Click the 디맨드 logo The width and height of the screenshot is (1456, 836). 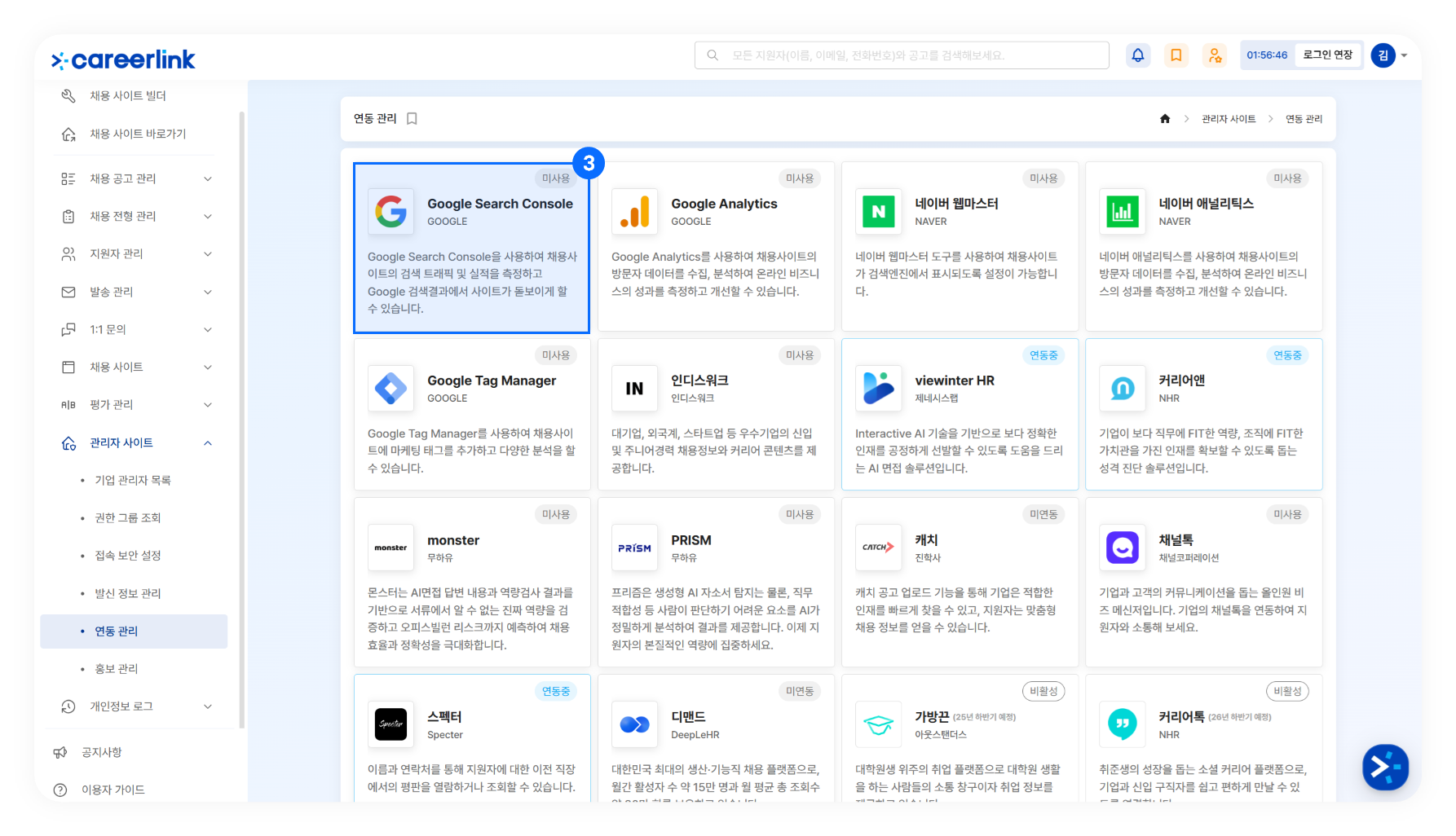tap(634, 724)
